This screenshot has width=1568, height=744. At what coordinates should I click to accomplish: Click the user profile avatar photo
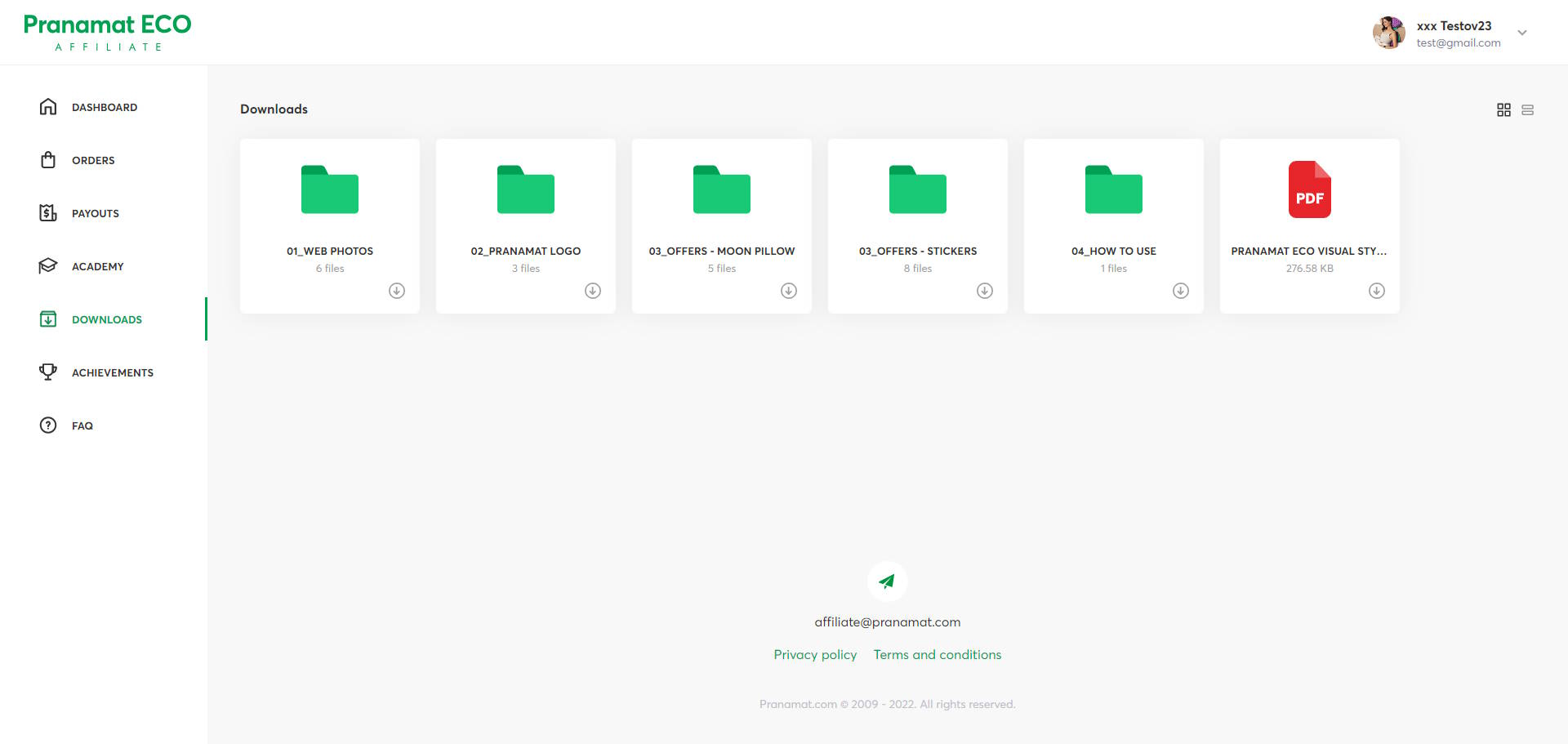[1388, 33]
